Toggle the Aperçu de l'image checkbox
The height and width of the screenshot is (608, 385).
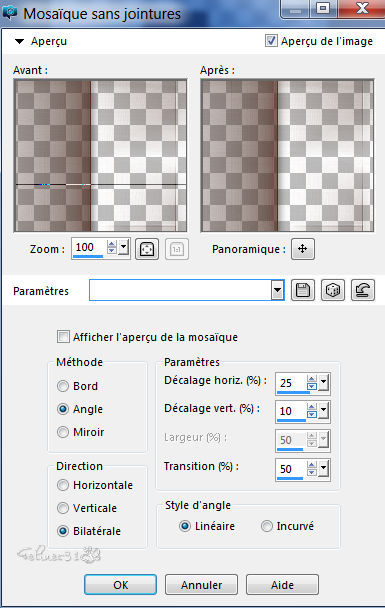[271, 41]
